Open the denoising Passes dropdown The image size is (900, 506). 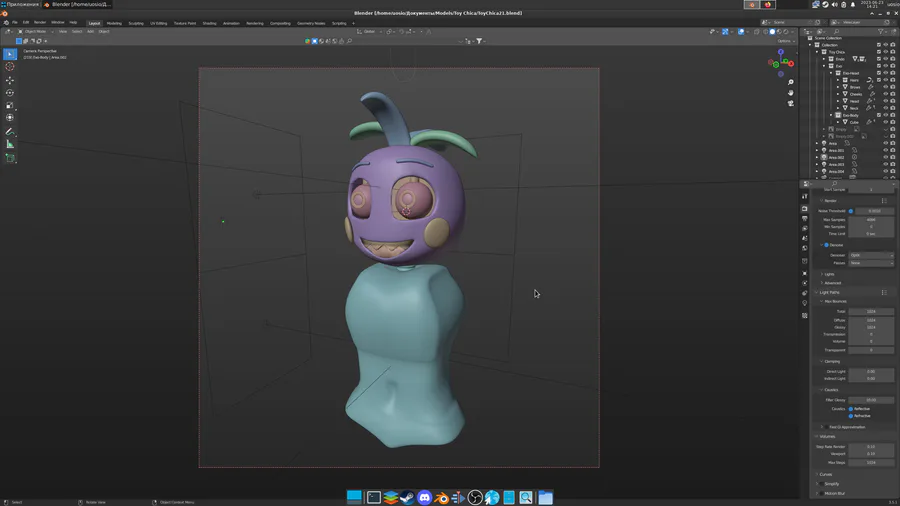pos(871,263)
